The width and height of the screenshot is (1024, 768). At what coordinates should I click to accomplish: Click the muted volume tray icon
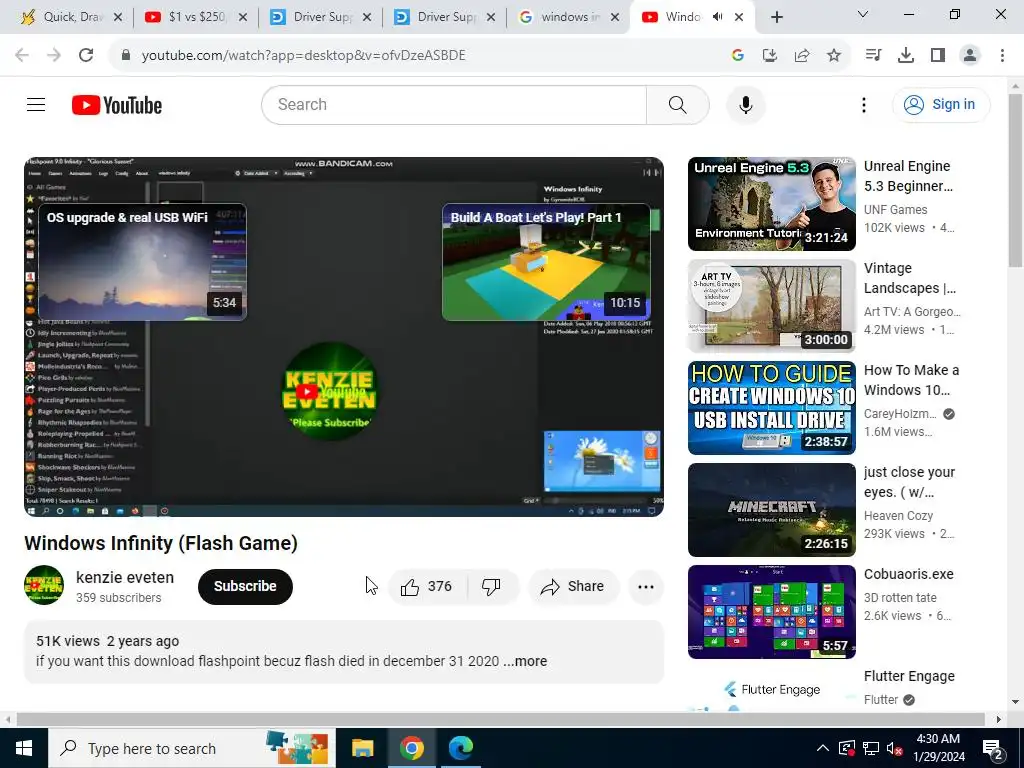(894, 749)
